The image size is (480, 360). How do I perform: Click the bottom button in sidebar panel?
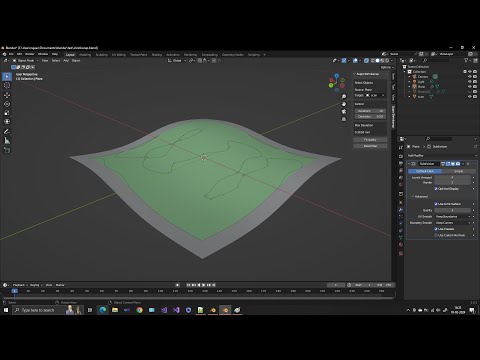point(370,146)
